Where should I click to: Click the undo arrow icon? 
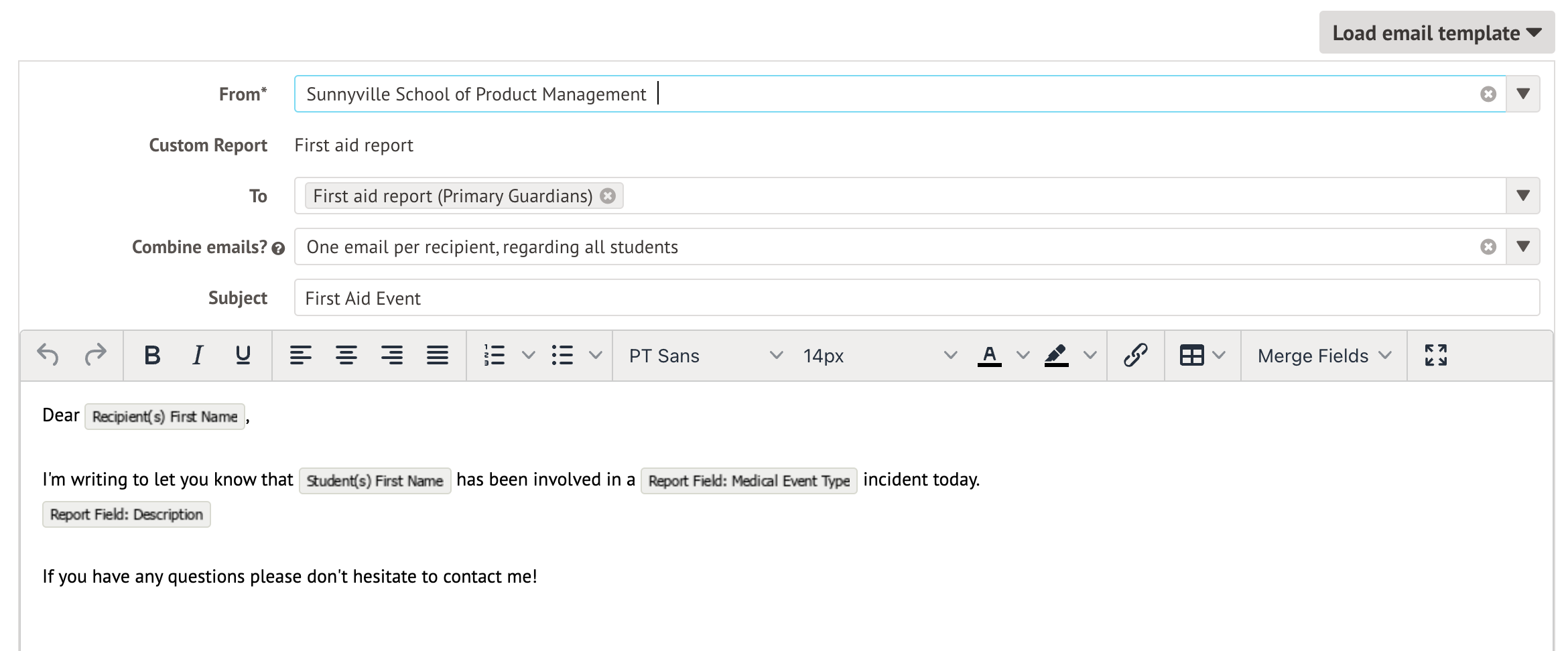coord(48,355)
